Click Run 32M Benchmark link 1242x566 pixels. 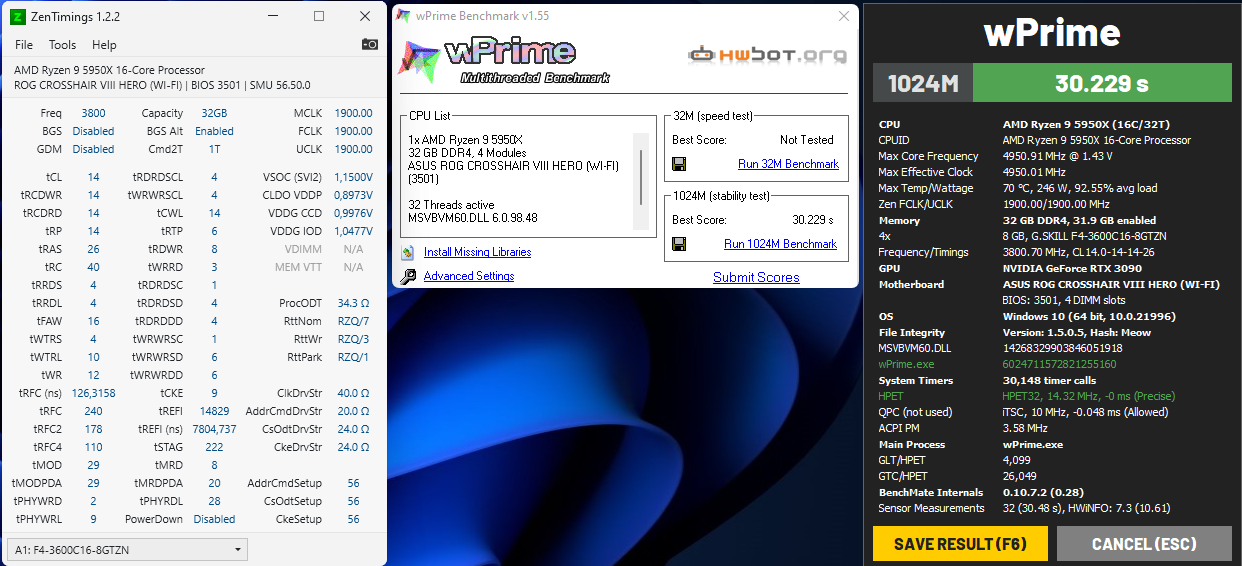(x=788, y=164)
